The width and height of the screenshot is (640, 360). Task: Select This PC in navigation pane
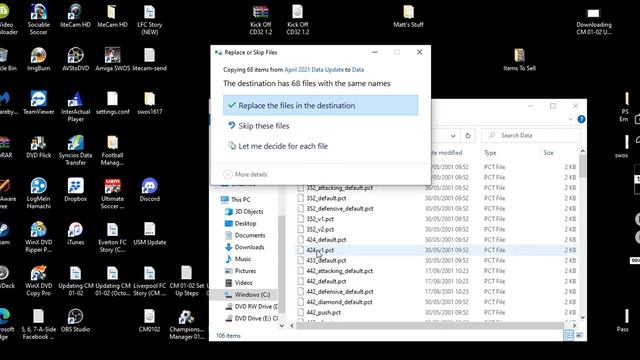point(240,200)
